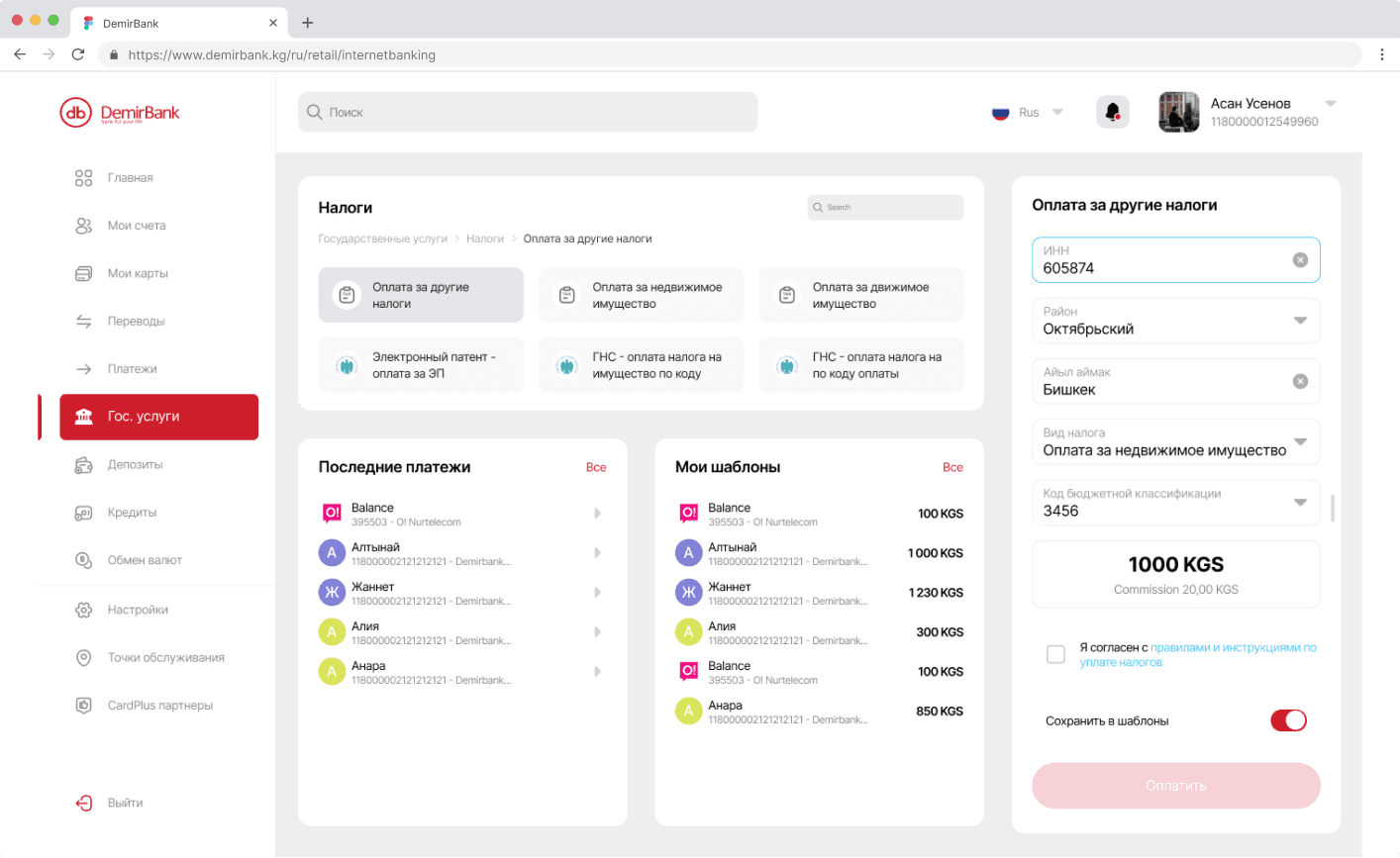Click the Поиск search field
This screenshot has width=1400, height=858.
(x=528, y=112)
